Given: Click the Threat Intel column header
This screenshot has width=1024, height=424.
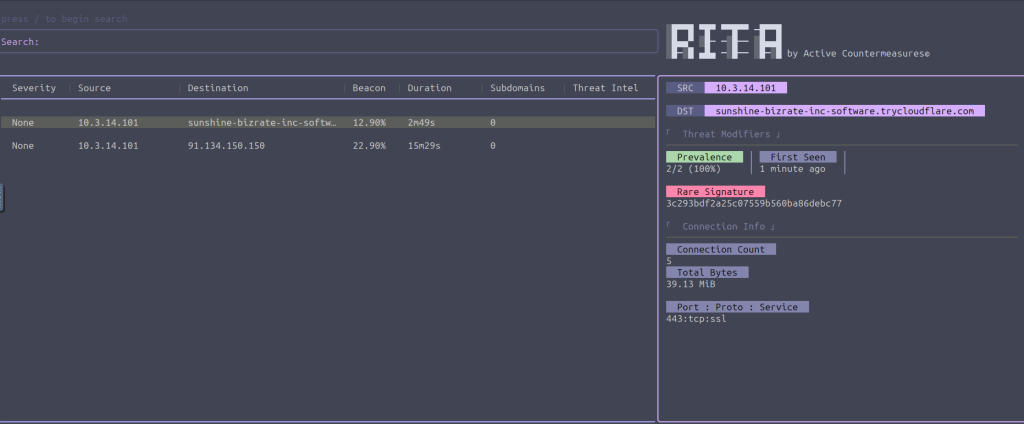Looking at the screenshot, I should tap(605, 88).
